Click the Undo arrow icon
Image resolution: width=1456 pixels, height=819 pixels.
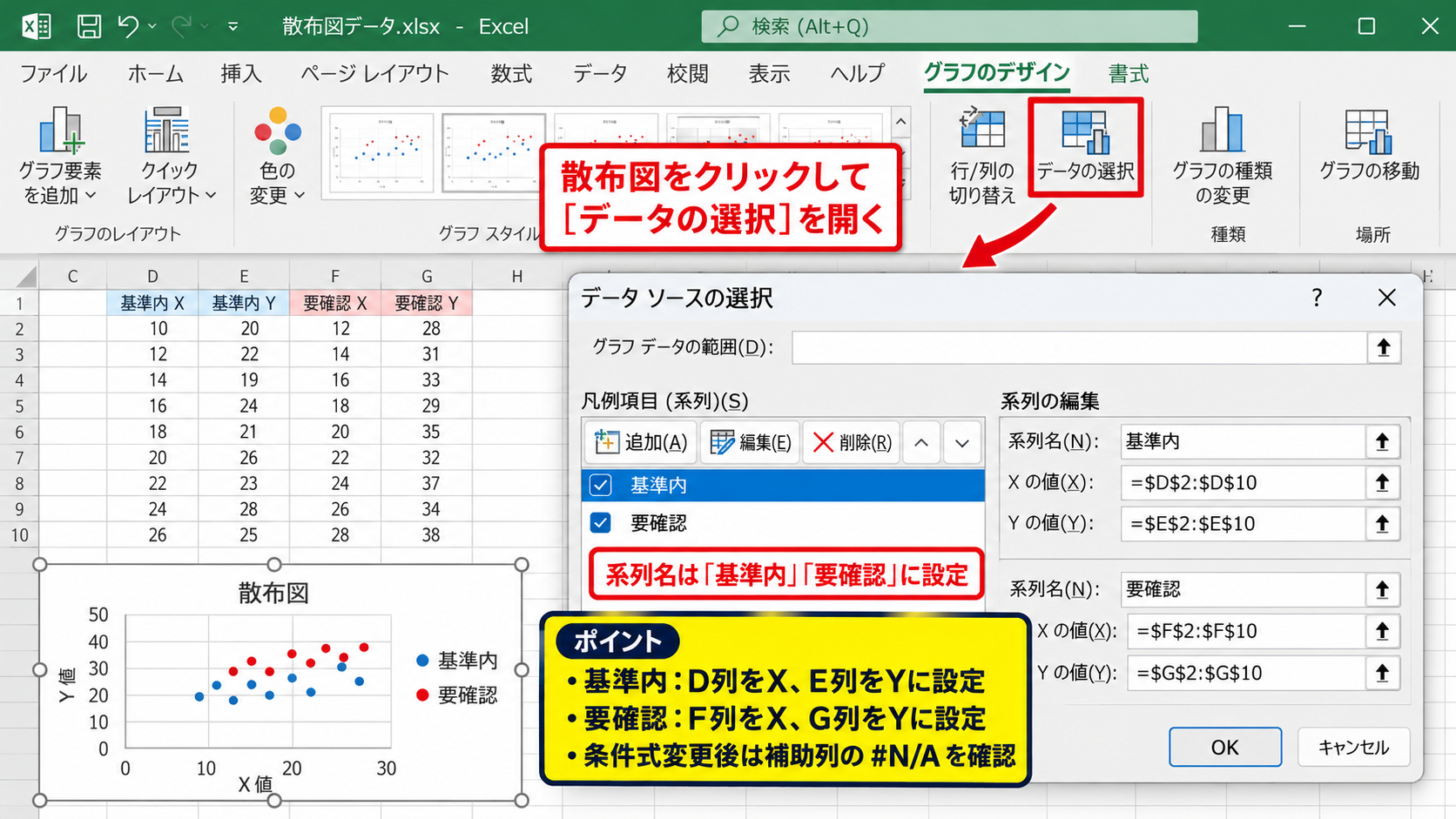click(x=129, y=26)
